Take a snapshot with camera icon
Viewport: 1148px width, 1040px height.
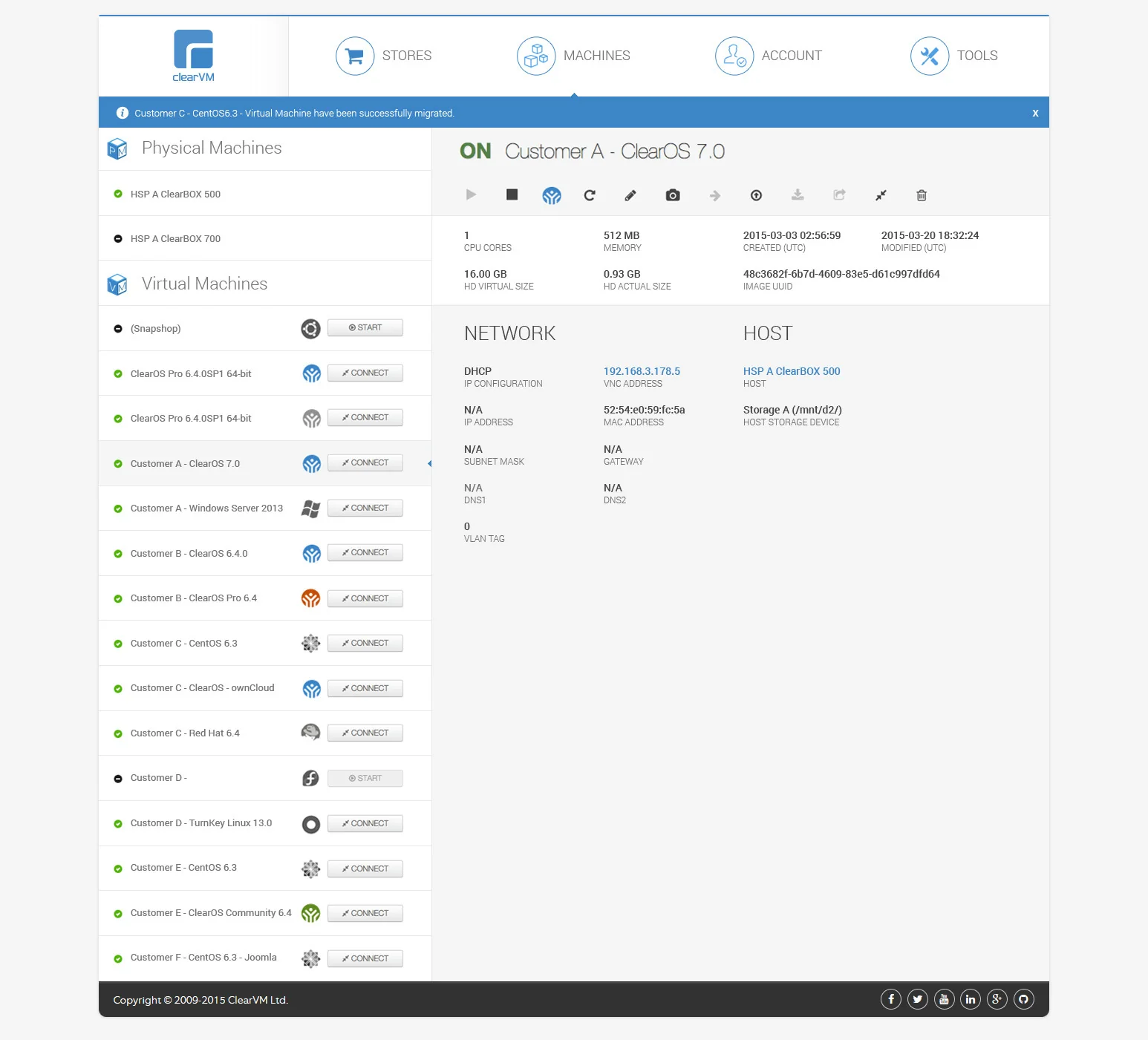pyautogui.click(x=673, y=195)
